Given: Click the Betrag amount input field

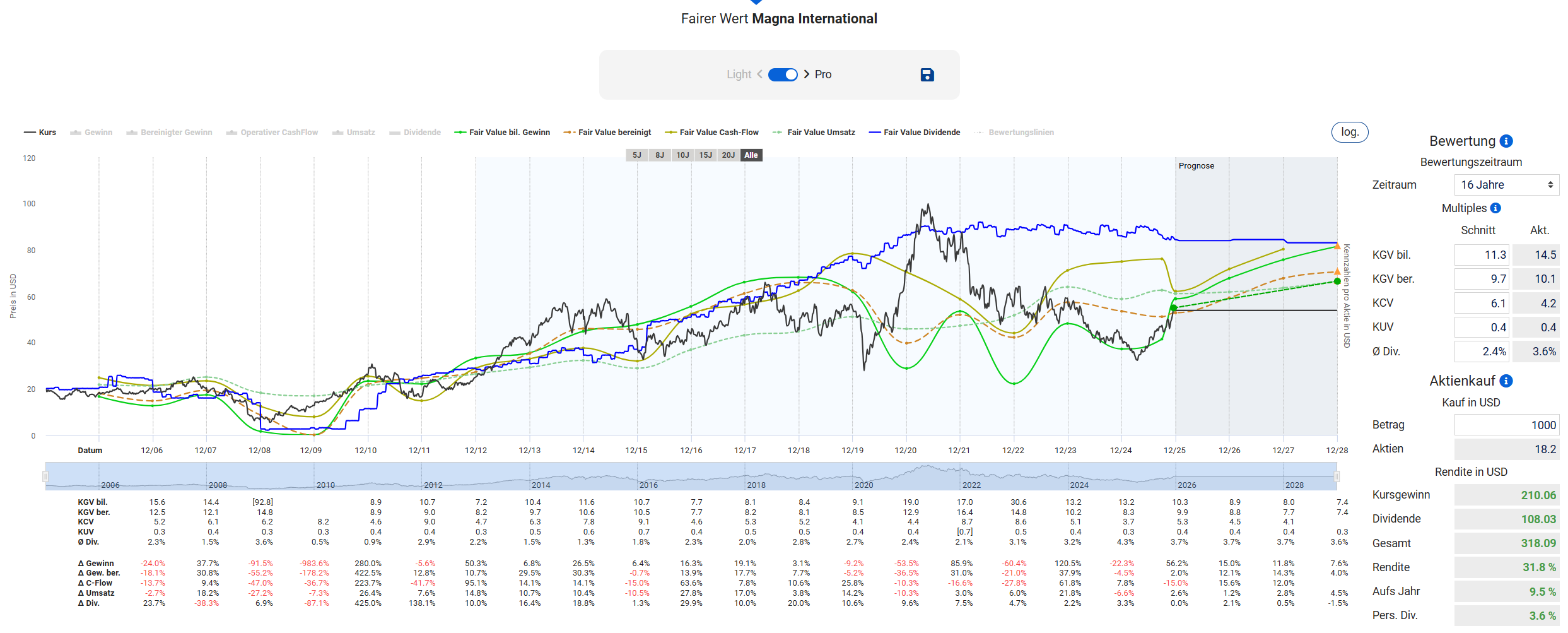Looking at the screenshot, I should coord(1506,425).
